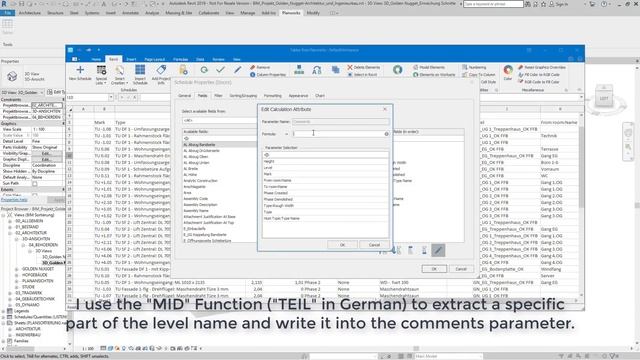Toggle the Sun Path checkbox
The height and width of the screenshot is (360, 640).
pyautogui.click(x=35, y=184)
